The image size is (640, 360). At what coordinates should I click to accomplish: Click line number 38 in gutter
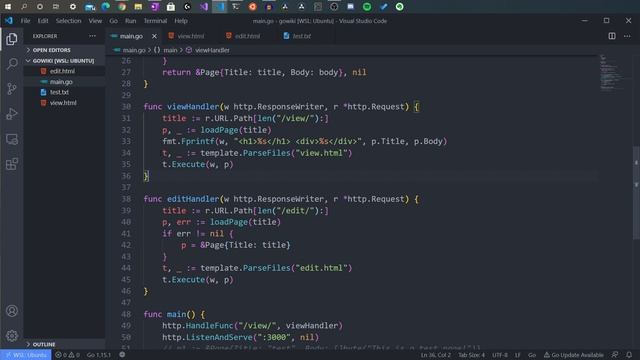[126, 199]
